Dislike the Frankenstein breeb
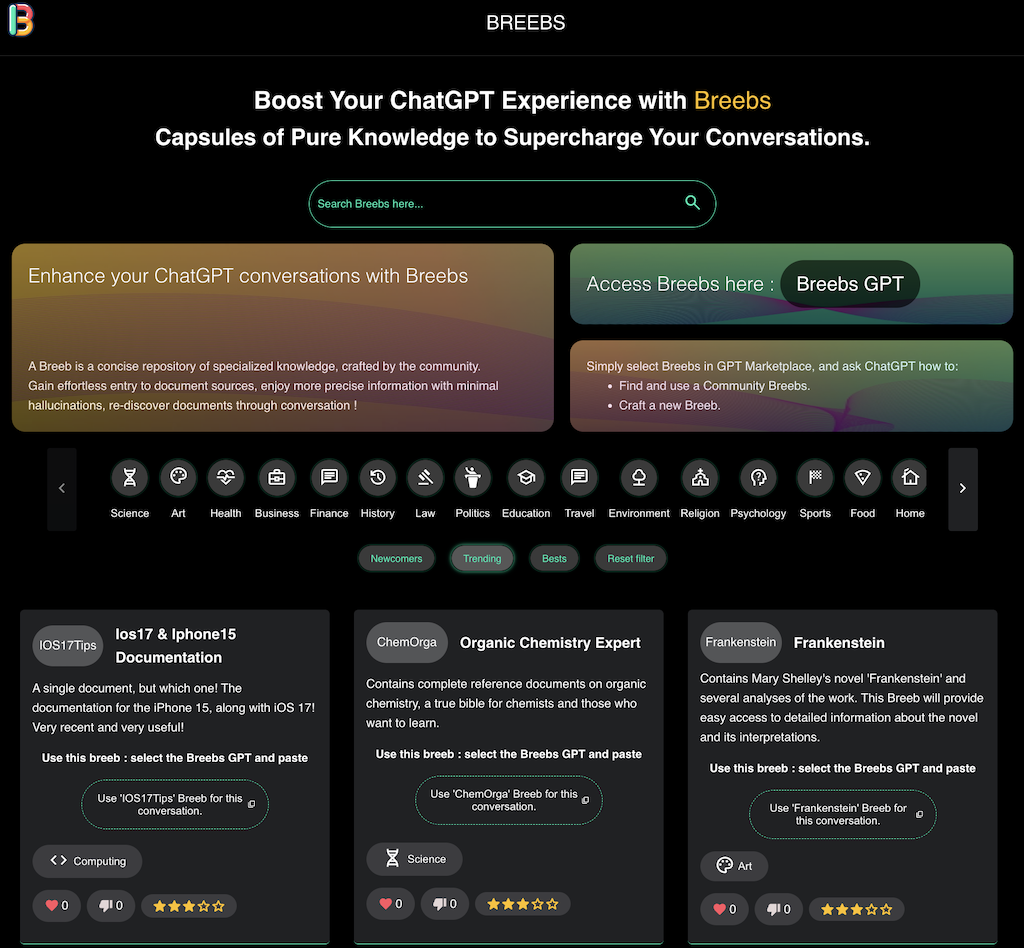This screenshot has width=1024, height=948. point(779,909)
